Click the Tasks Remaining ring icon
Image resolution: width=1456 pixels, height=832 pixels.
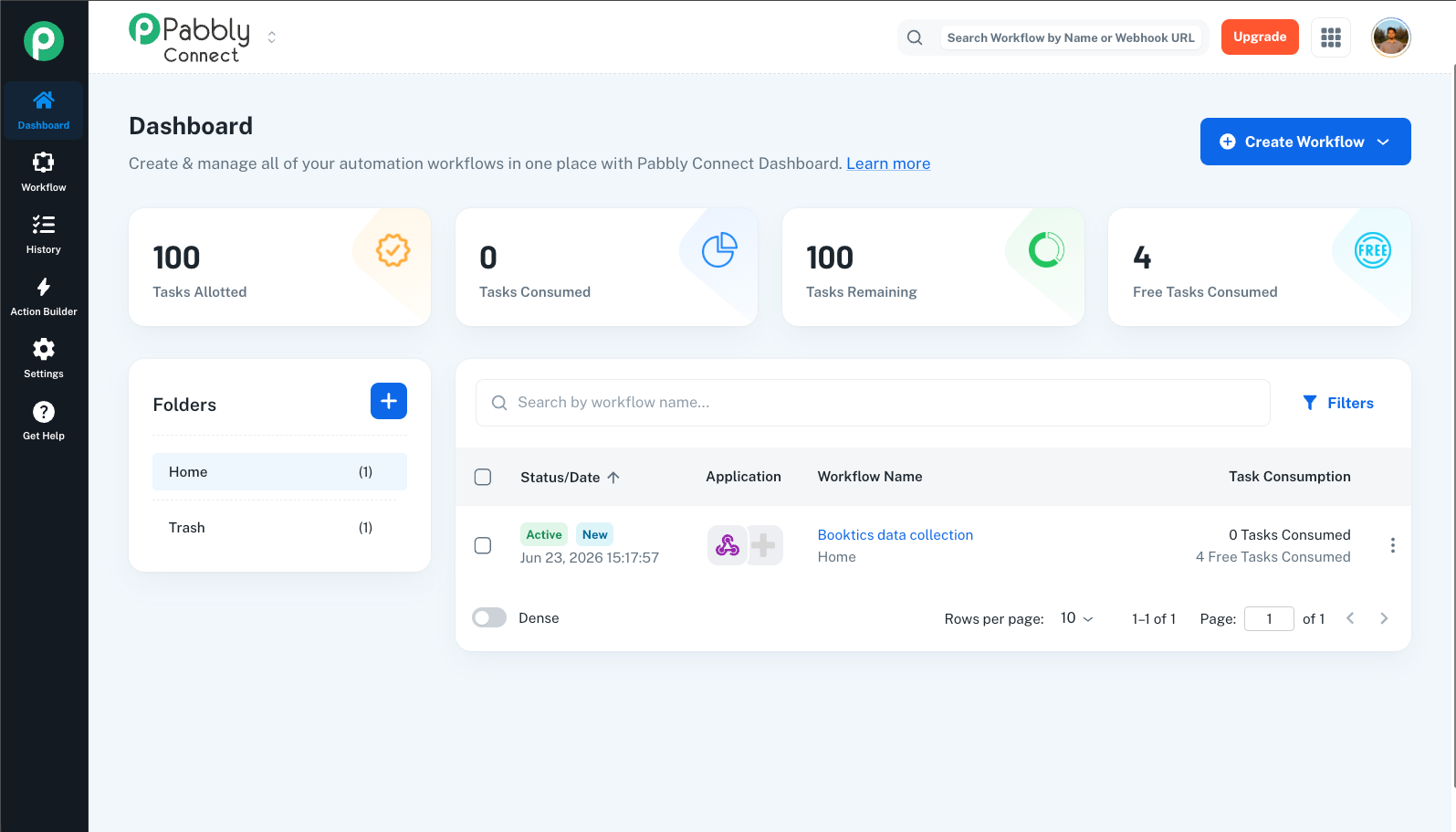(x=1046, y=250)
